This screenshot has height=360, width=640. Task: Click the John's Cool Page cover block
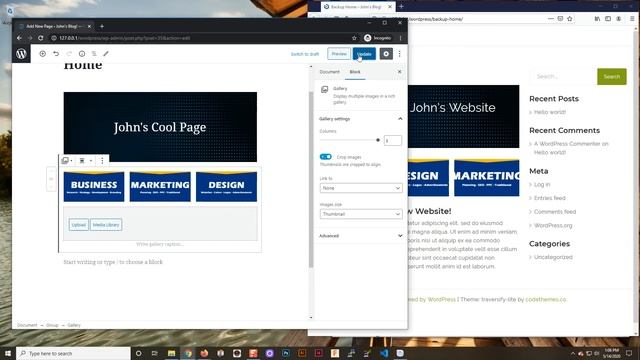(160, 127)
